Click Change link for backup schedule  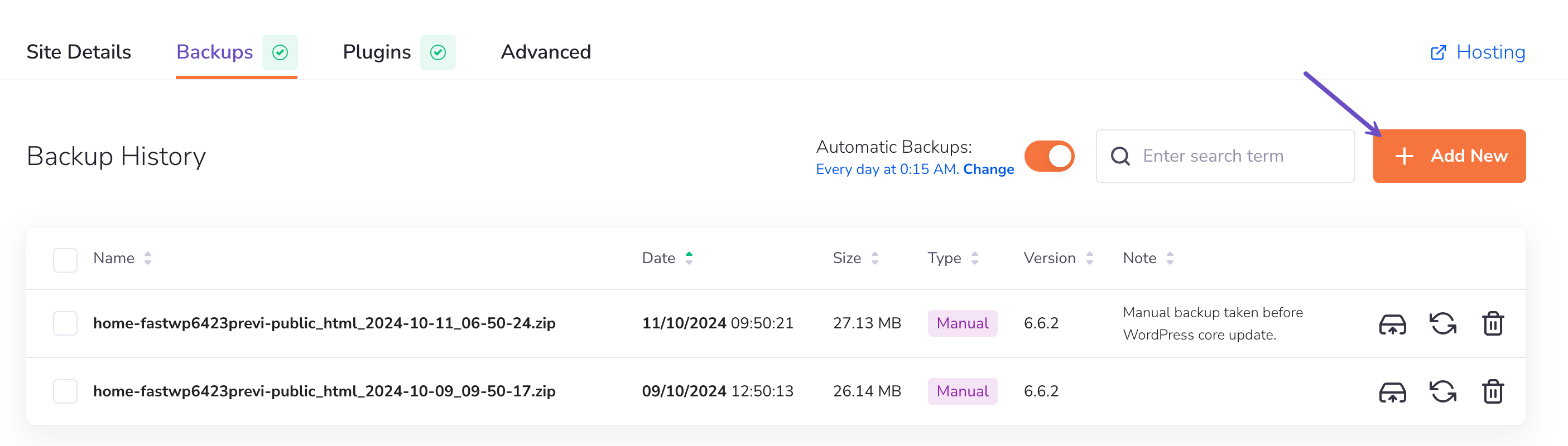(988, 169)
